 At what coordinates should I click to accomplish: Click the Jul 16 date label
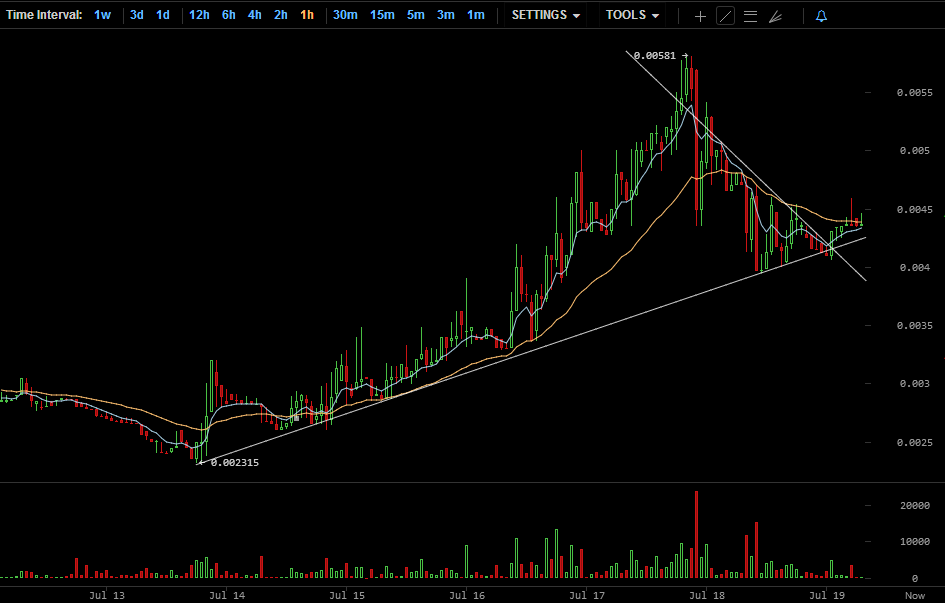(467, 595)
